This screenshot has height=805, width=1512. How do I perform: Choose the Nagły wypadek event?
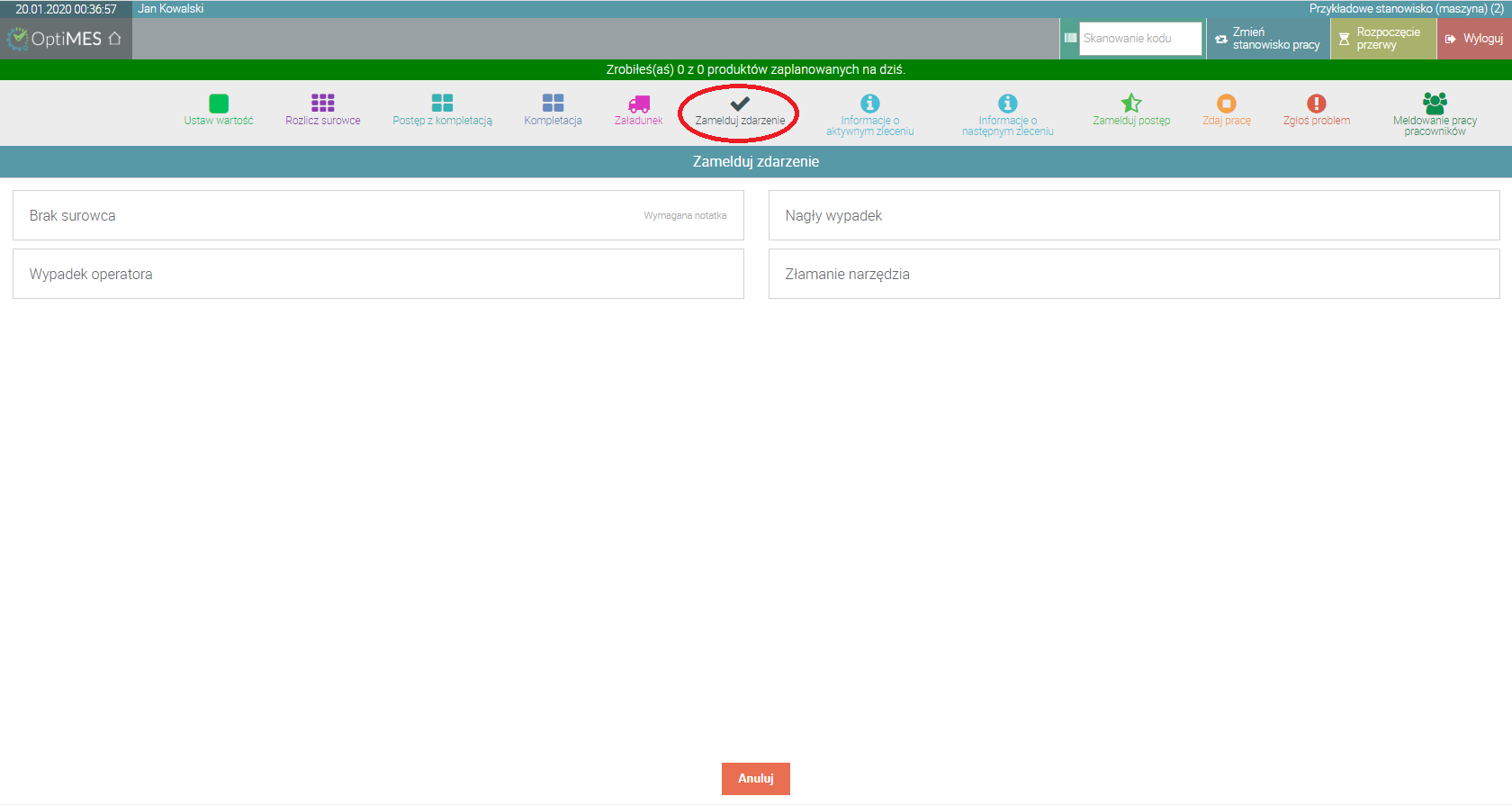(x=1134, y=215)
